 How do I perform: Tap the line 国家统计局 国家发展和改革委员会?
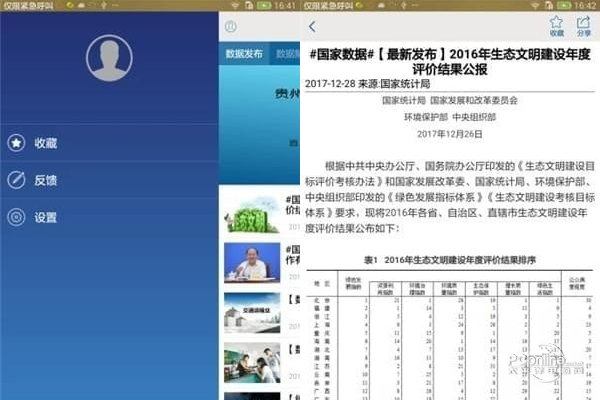click(x=450, y=100)
